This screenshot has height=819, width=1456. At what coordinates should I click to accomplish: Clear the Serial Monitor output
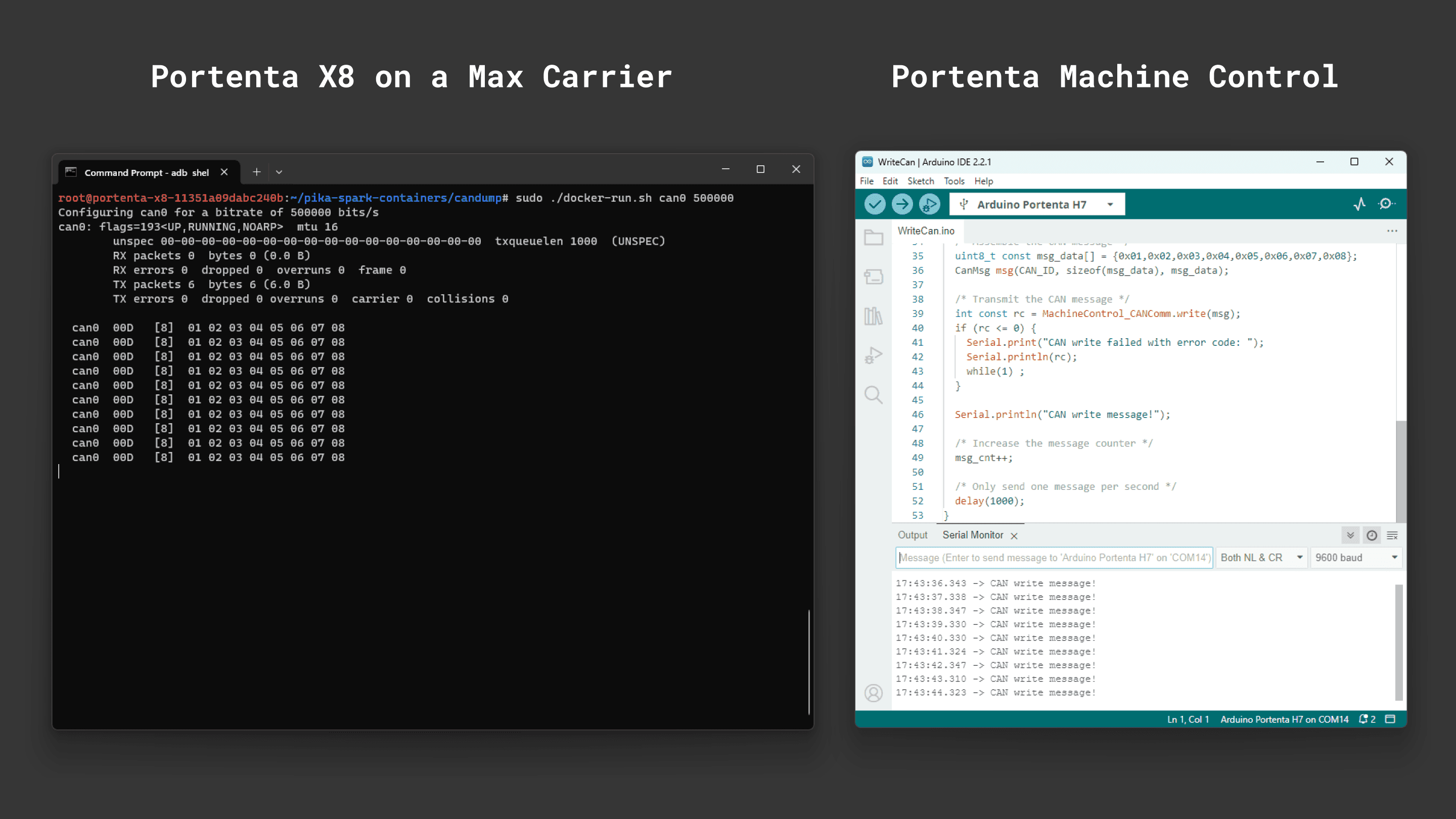click(x=1392, y=535)
